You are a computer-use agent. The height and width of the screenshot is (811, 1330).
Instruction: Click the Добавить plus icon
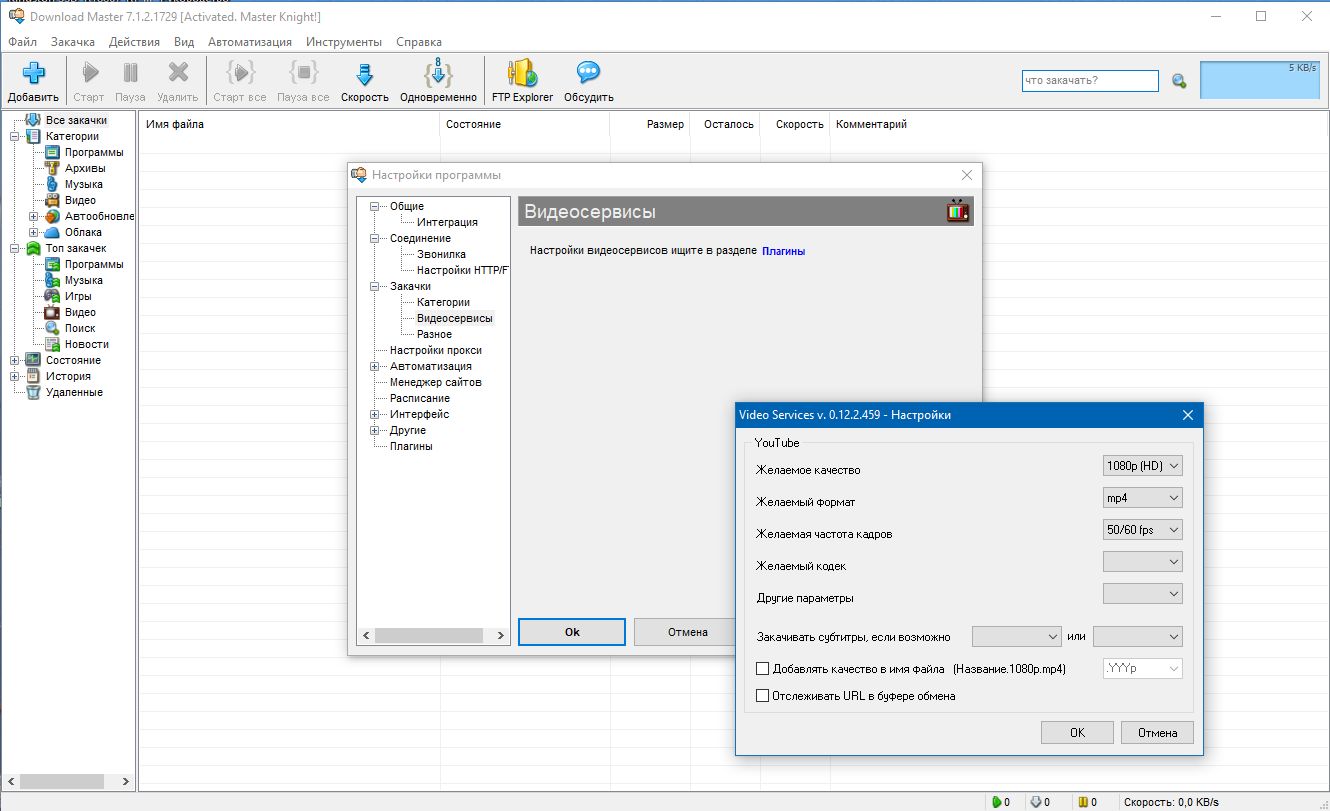tap(33, 73)
